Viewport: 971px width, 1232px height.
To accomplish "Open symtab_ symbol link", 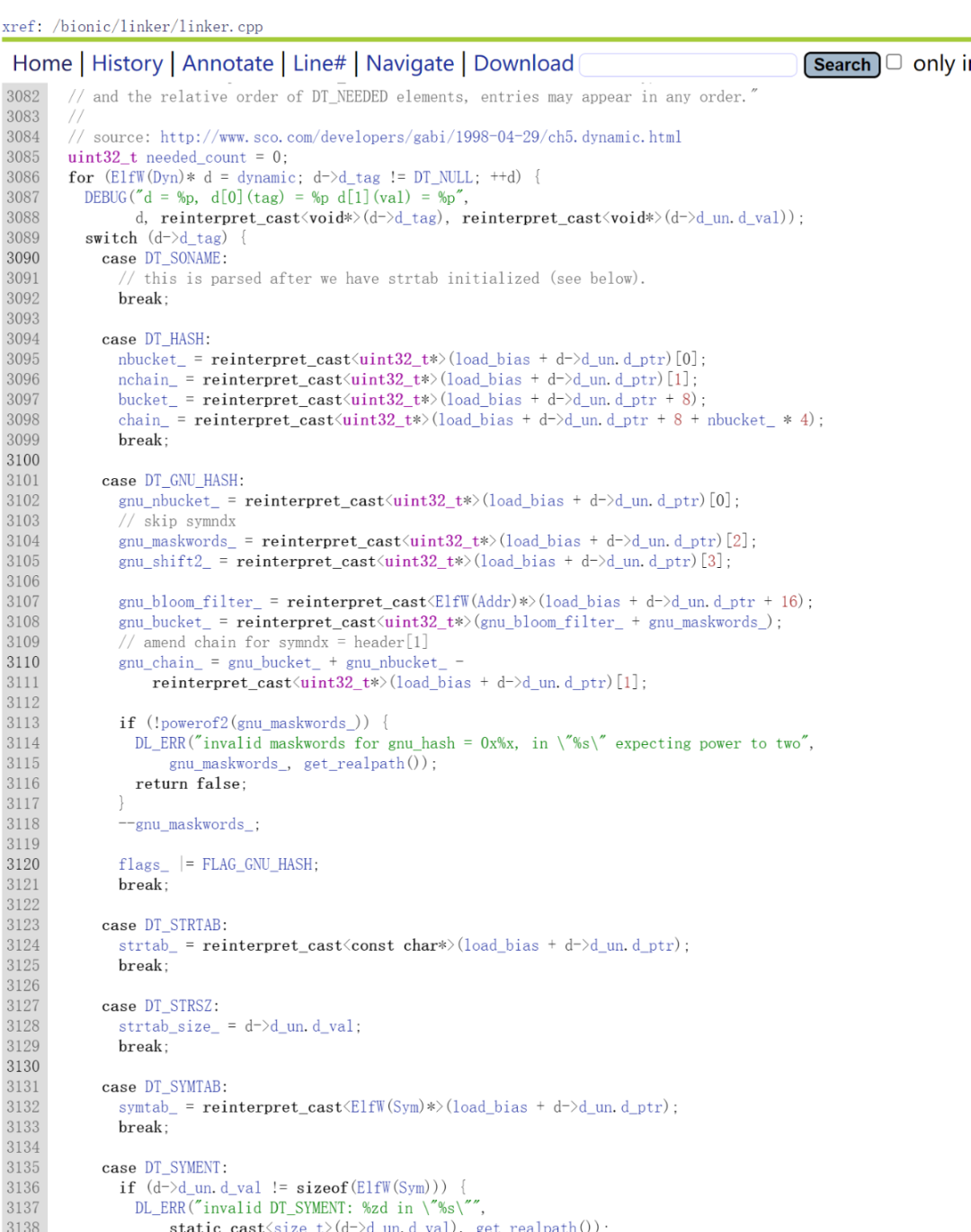I will point(147,1108).
